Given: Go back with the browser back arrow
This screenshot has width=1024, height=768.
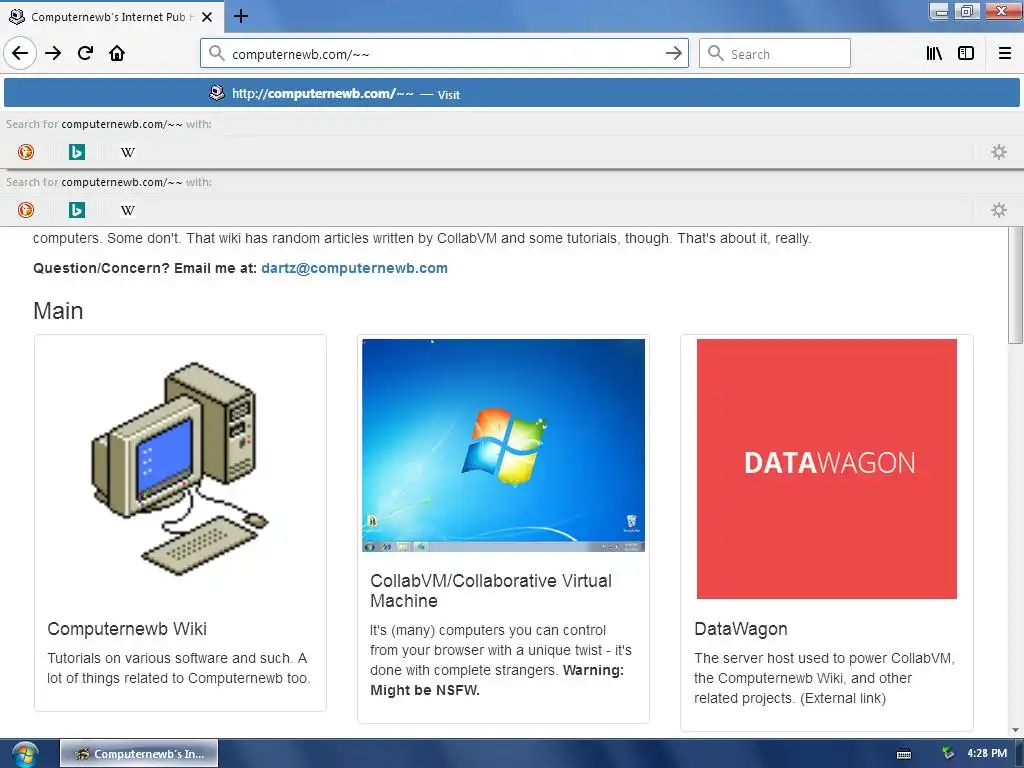Looking at the screenshot, I should pos(20,53).
